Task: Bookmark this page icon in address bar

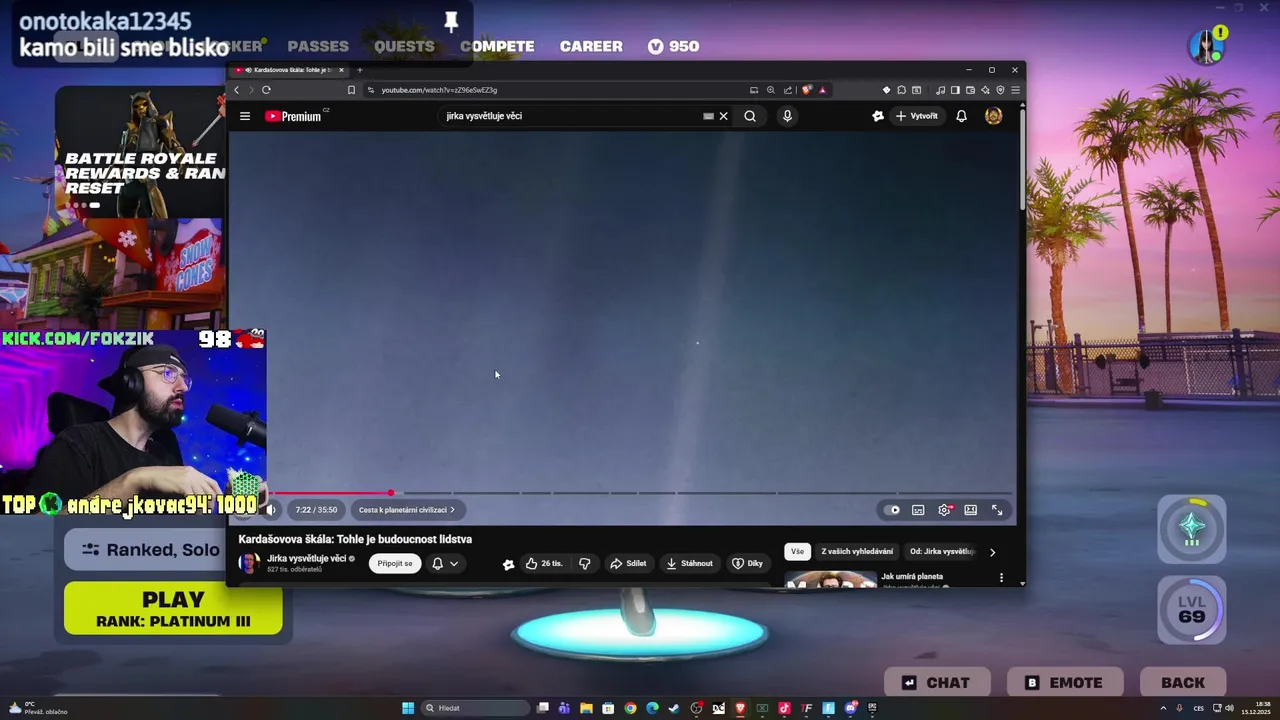Action: (x=351, y=90)
